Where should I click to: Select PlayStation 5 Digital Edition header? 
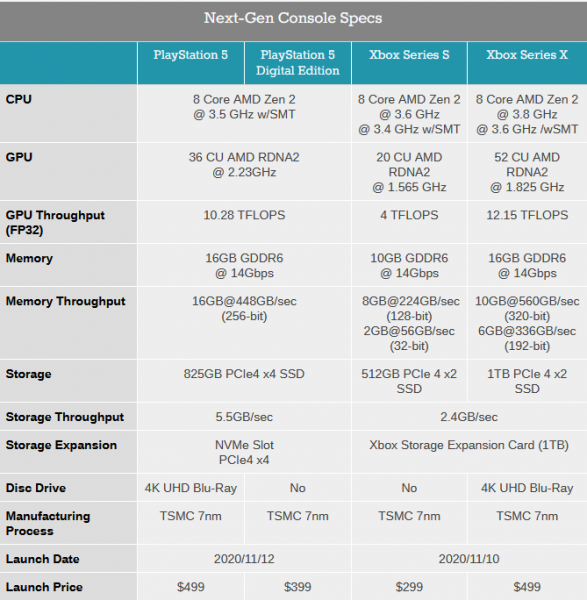[298, 63]
